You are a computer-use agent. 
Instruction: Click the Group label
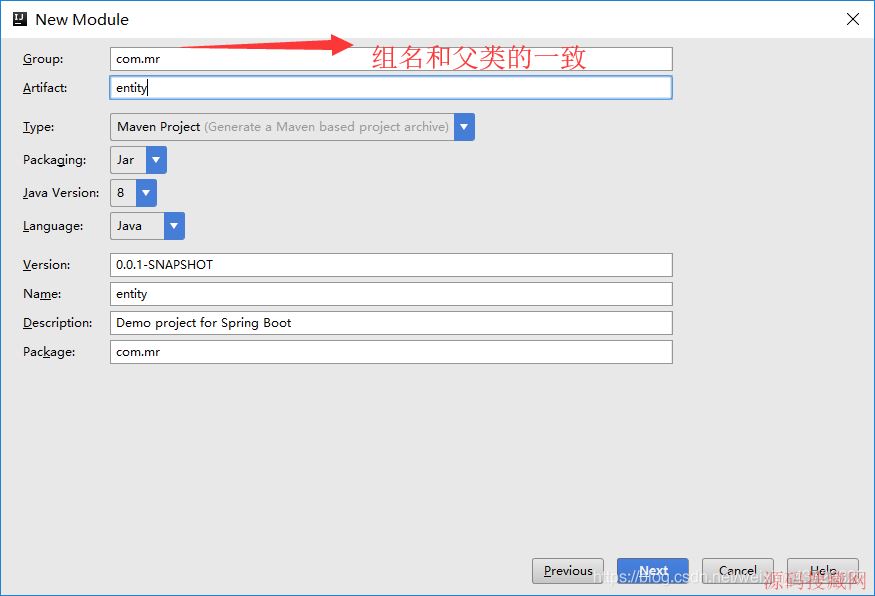pos(43,59)
